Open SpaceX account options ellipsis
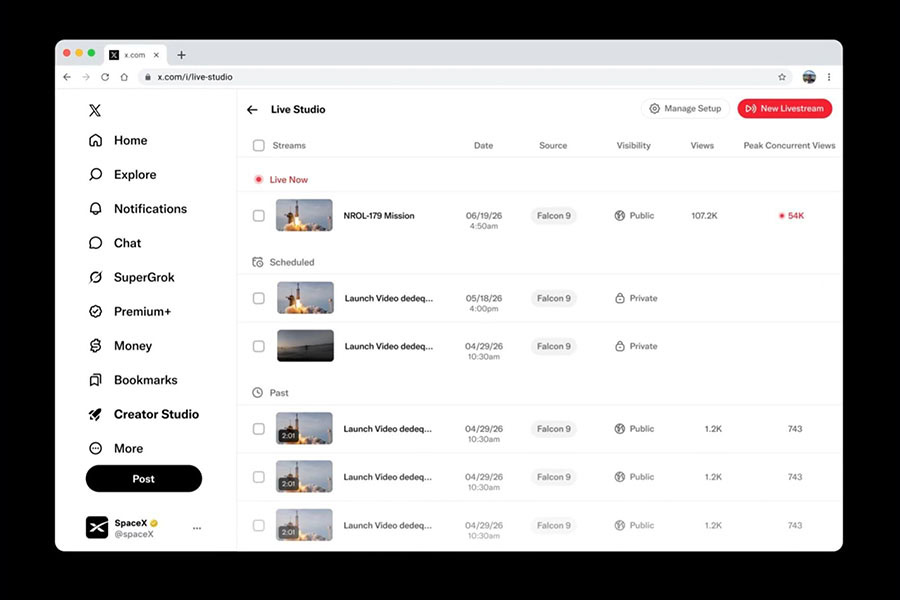Screen dimensions: 900x600 [197, 528]
